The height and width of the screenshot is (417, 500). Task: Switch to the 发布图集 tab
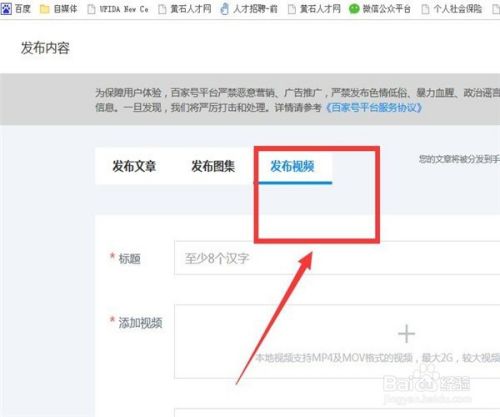(213, 166)
